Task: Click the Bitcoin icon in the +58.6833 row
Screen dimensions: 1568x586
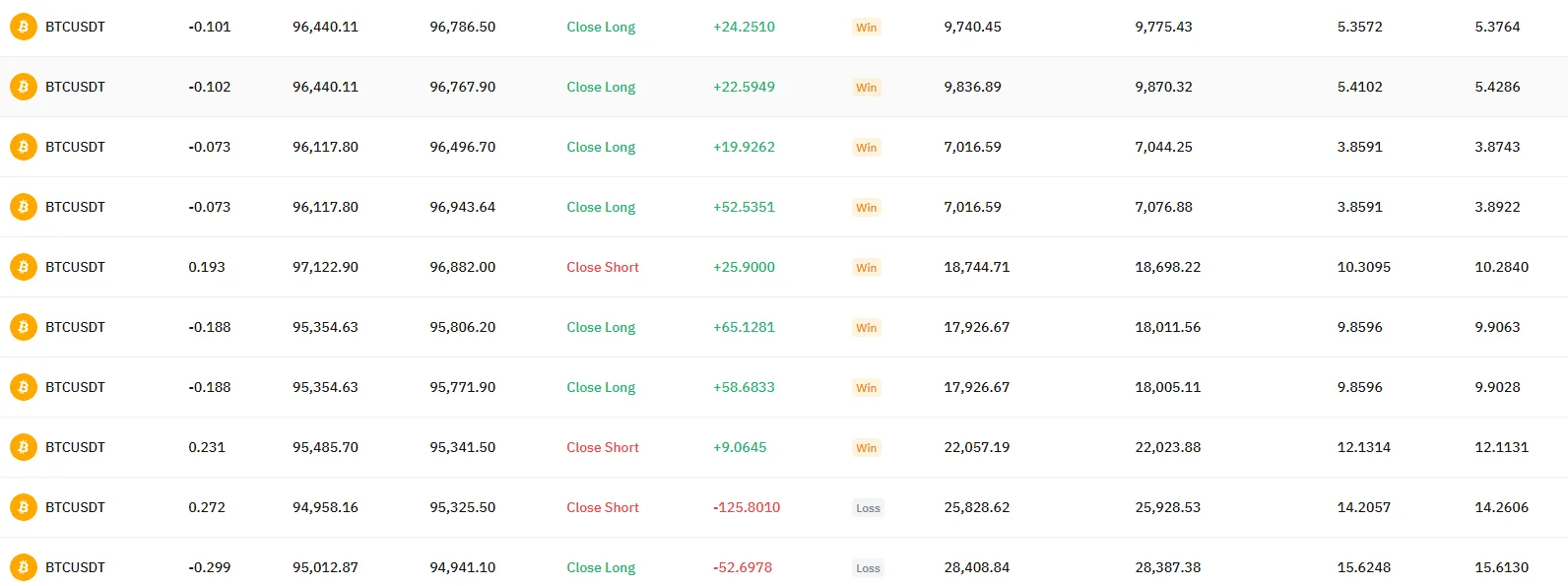Action: 23,387
